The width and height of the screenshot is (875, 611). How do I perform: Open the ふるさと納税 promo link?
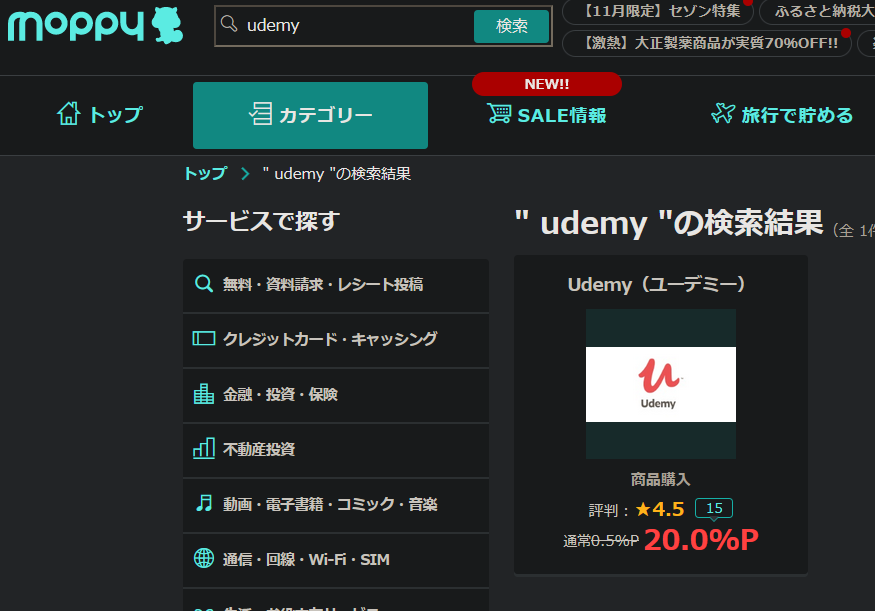click(x=817, y=11)
